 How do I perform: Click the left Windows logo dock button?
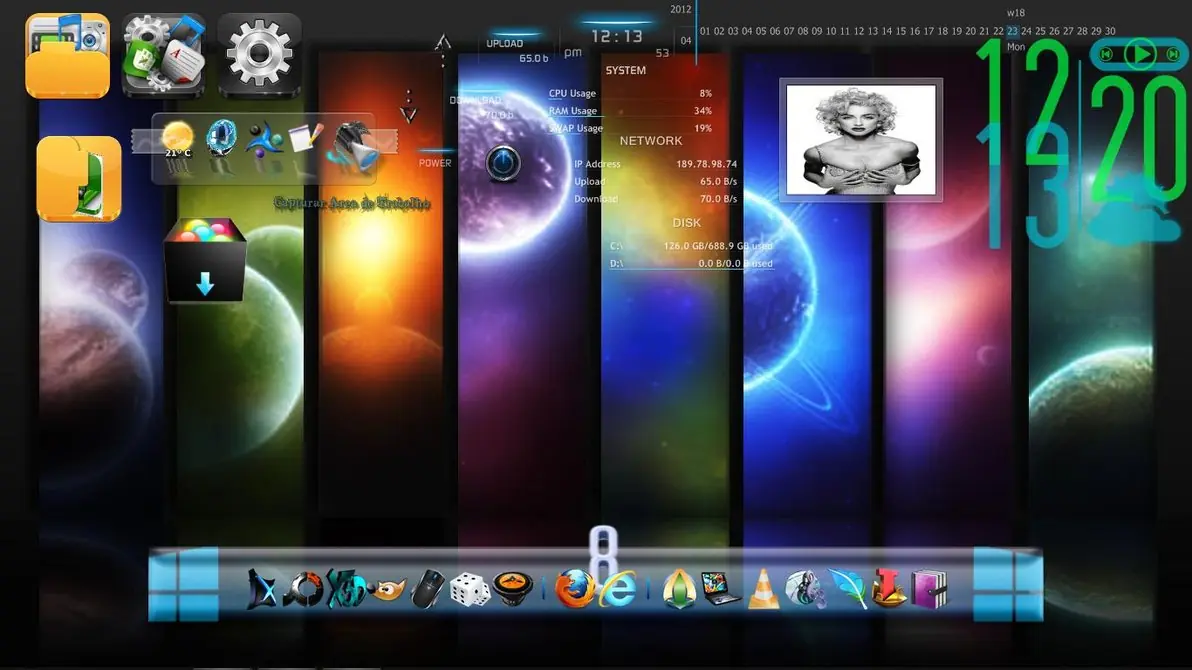click(x=183, y=585)
